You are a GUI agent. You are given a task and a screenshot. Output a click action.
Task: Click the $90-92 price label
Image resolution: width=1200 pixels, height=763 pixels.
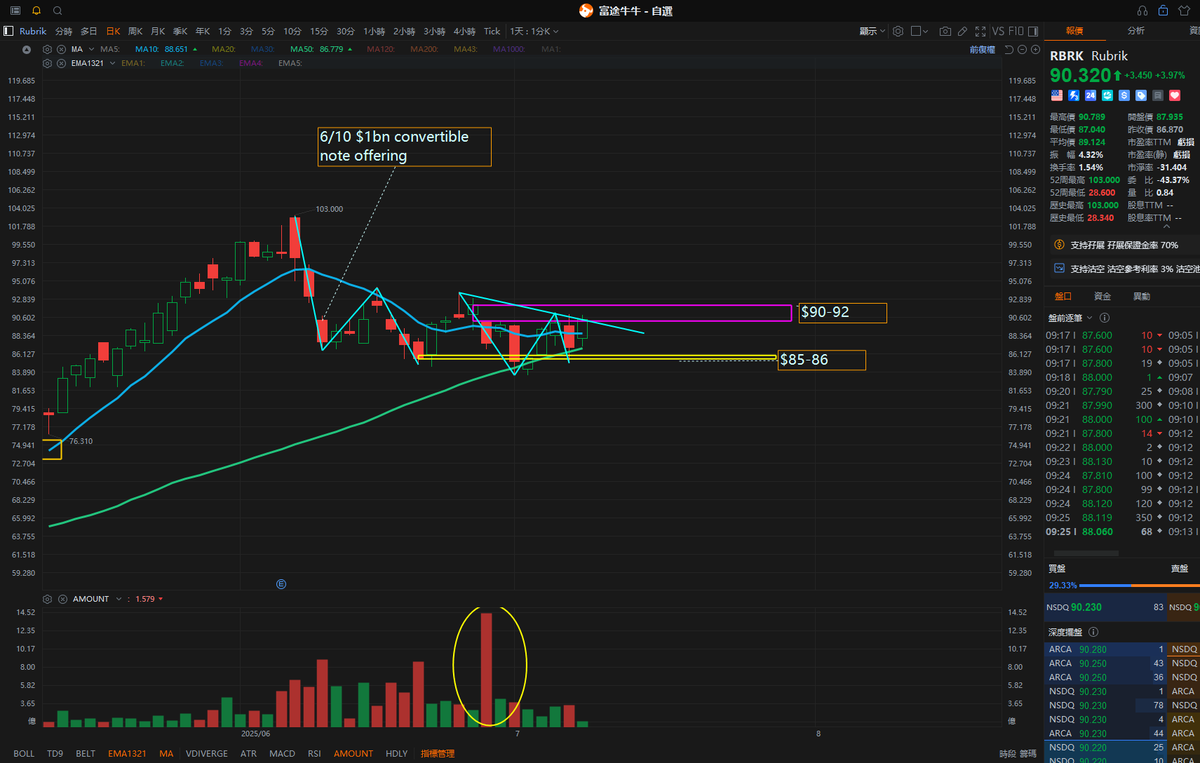click(842, 313)
